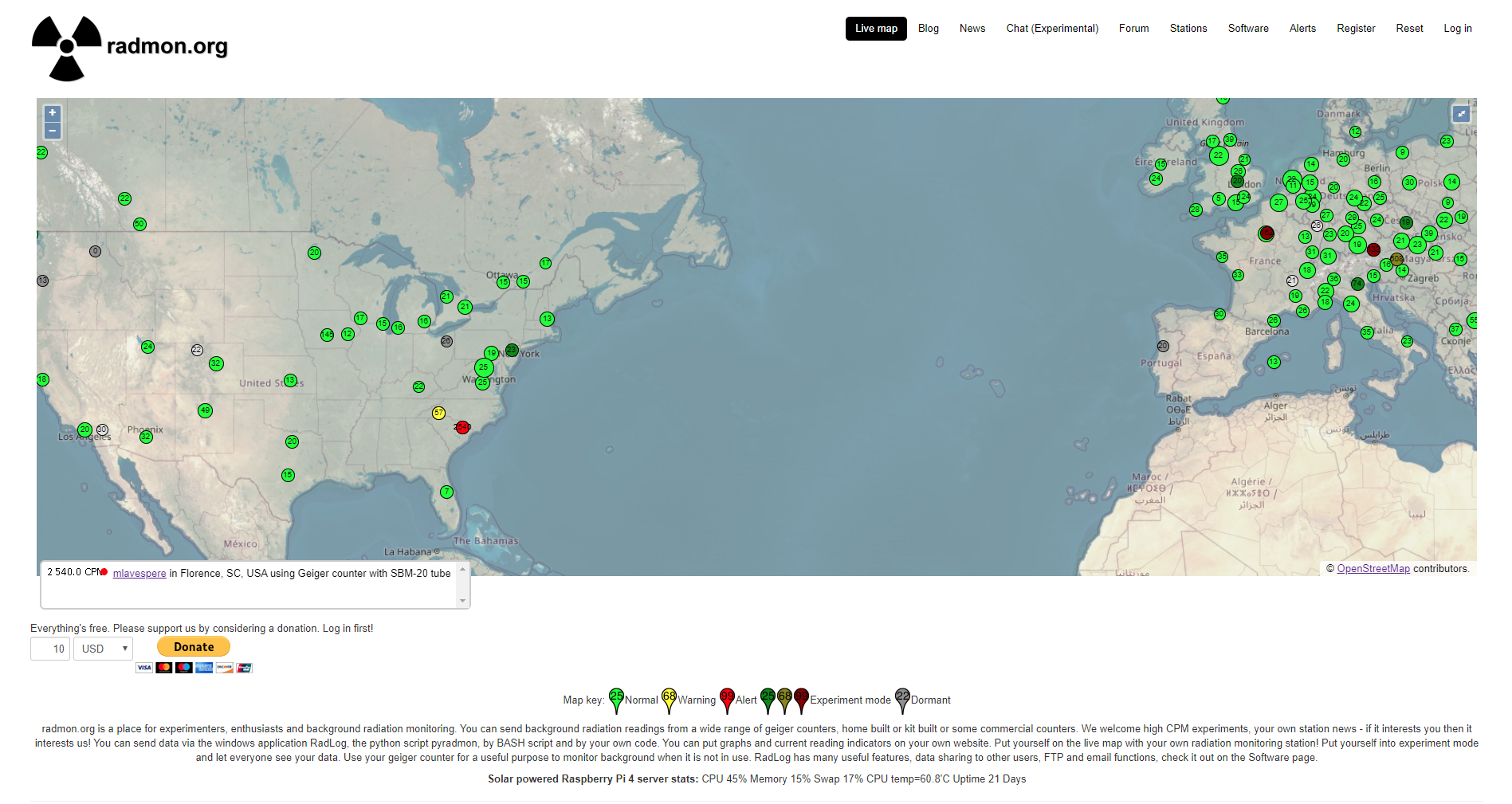Open the Alerts page
The width and height of the screenshot is (1512, 804).
click(x=1302, y=28)
